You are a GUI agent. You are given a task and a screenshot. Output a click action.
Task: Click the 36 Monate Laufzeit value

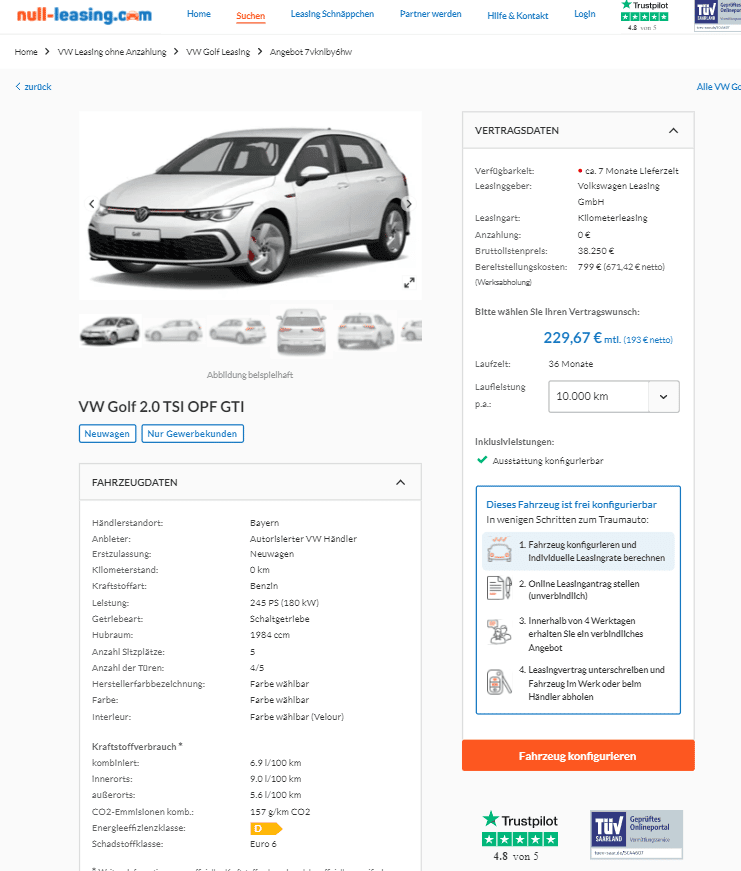(570, 364)
